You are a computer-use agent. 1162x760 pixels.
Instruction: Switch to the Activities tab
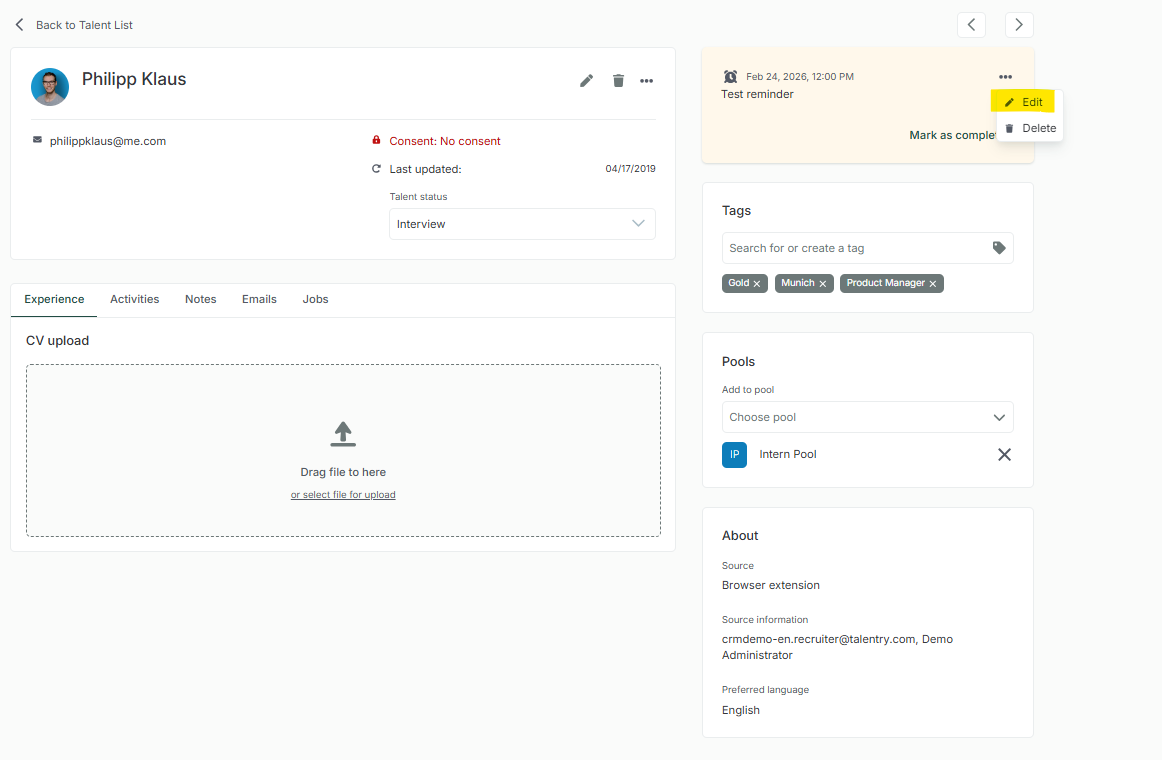134,299
